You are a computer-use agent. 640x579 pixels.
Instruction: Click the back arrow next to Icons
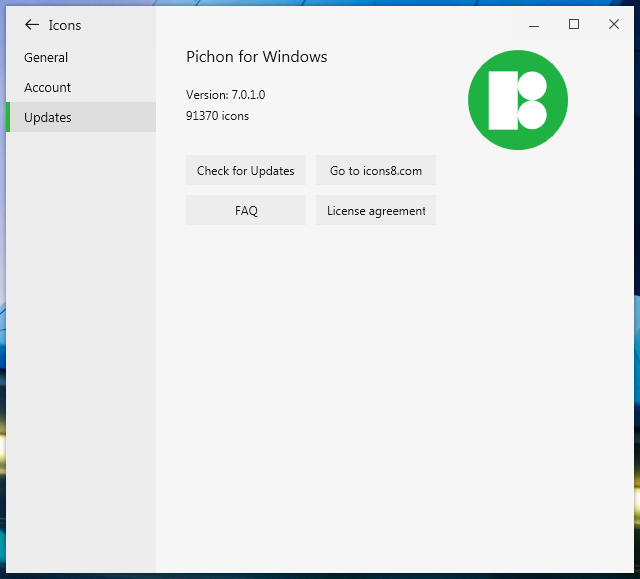point(32,25)
